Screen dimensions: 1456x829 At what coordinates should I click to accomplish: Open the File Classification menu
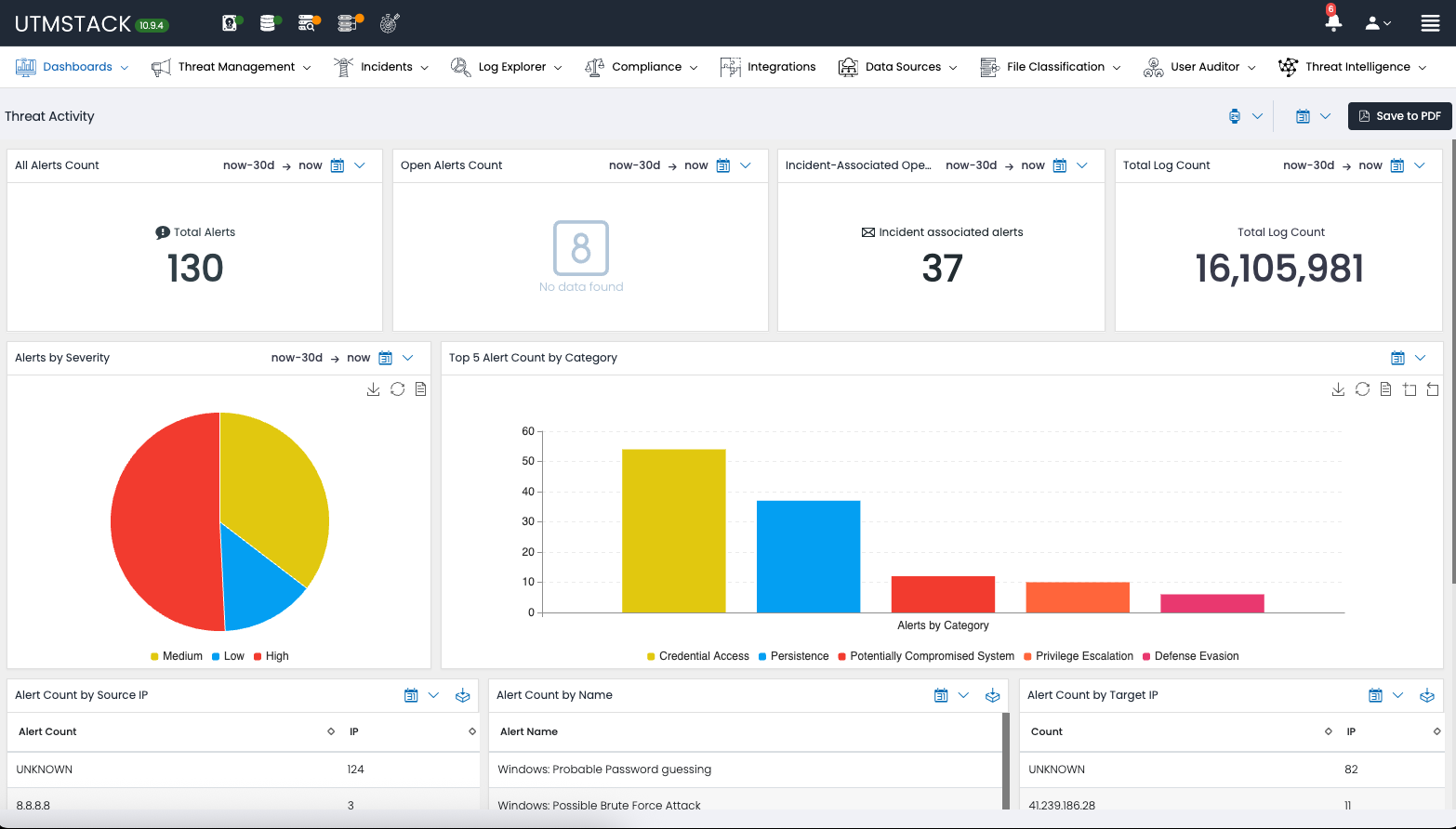tap(1050, 67)
